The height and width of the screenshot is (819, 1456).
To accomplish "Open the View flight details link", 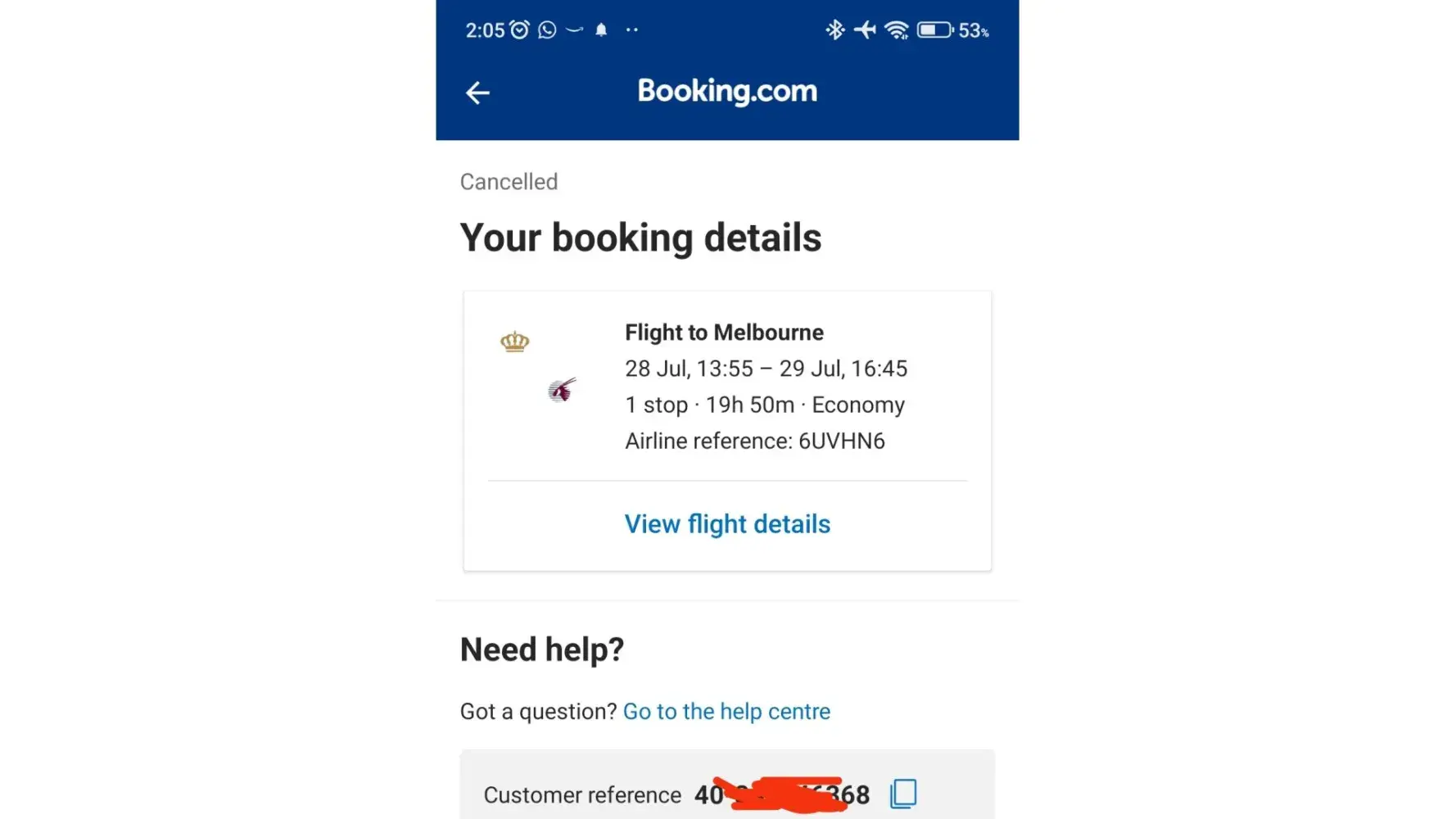I will 727,524.
